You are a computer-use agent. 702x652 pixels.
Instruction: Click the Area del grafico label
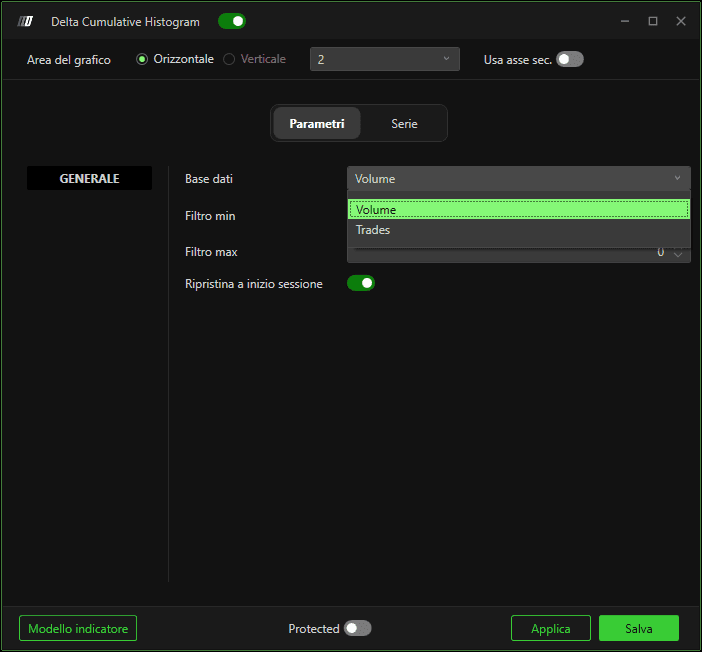68,60
